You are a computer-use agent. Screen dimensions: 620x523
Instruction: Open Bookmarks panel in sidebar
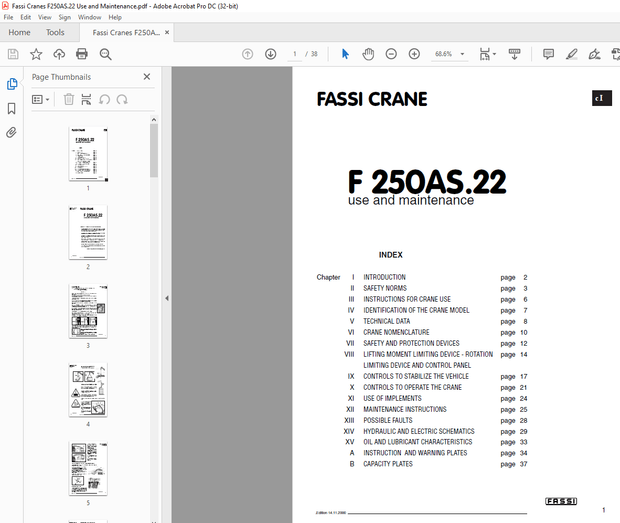point(12,108)
